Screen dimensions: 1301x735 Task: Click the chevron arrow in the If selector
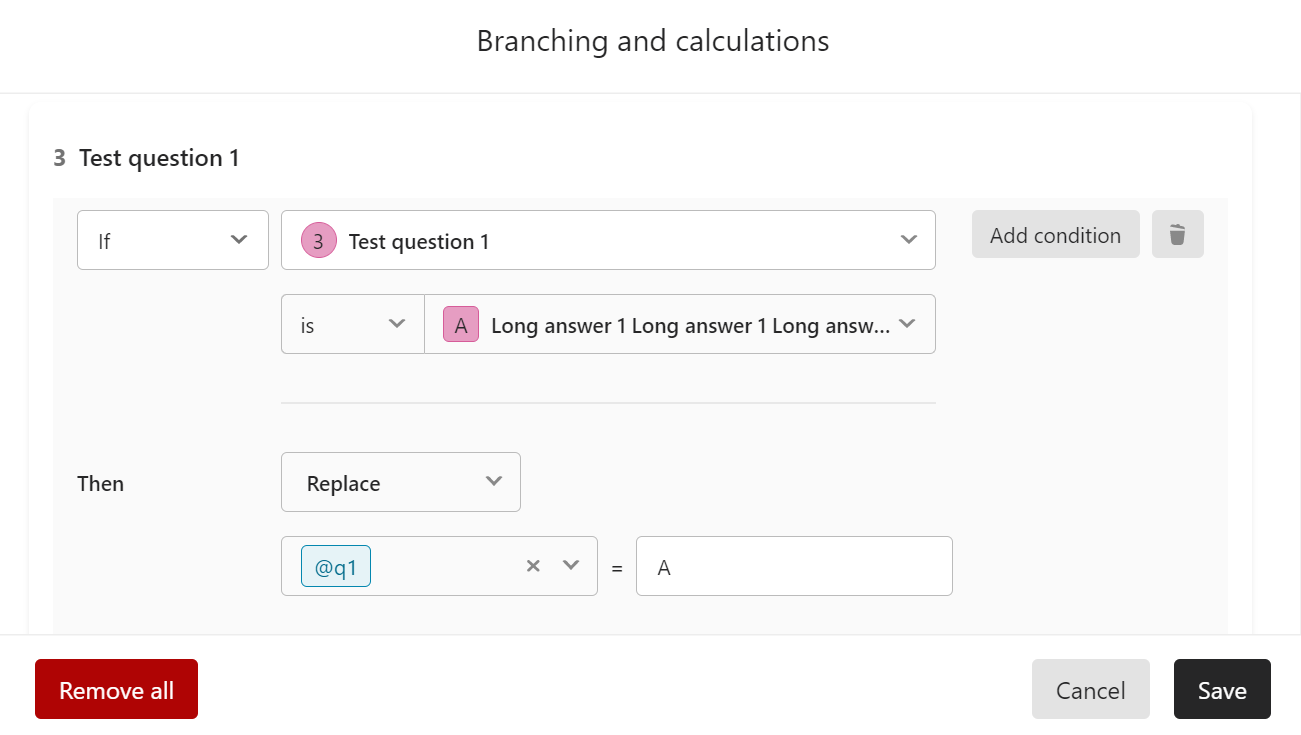click(238, 240)
